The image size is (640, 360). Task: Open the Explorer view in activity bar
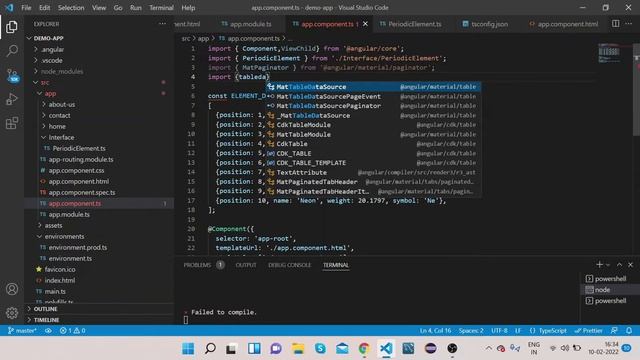tap(12, 27)
